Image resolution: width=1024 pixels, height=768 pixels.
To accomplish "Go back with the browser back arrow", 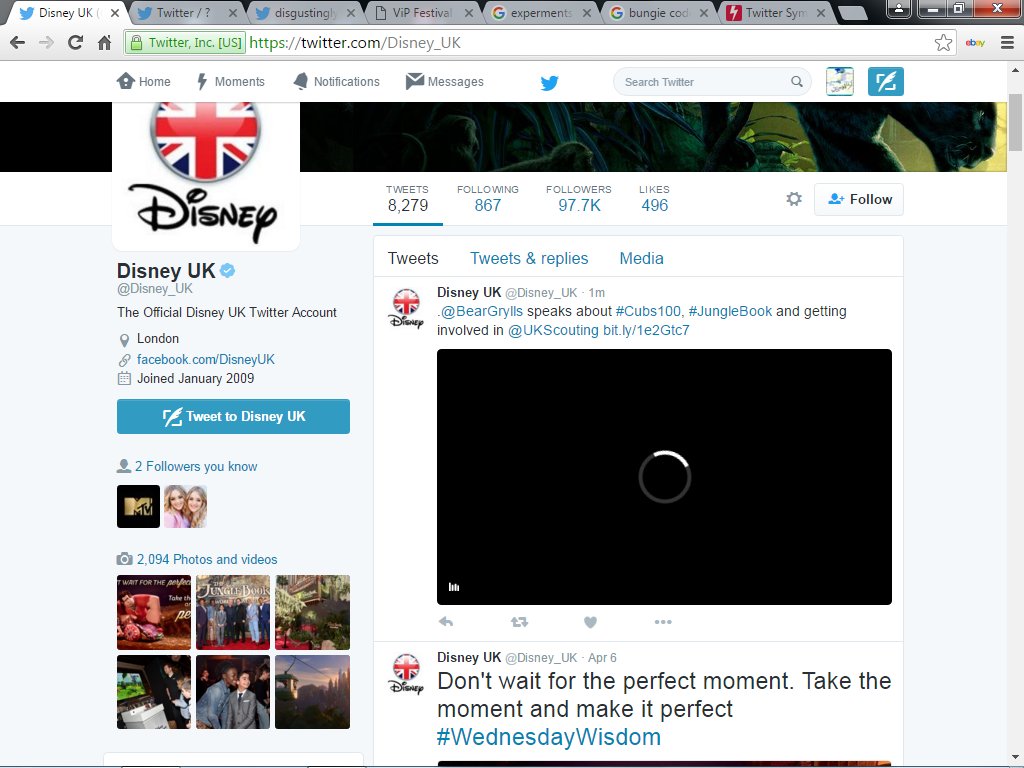I will point(18,43).
